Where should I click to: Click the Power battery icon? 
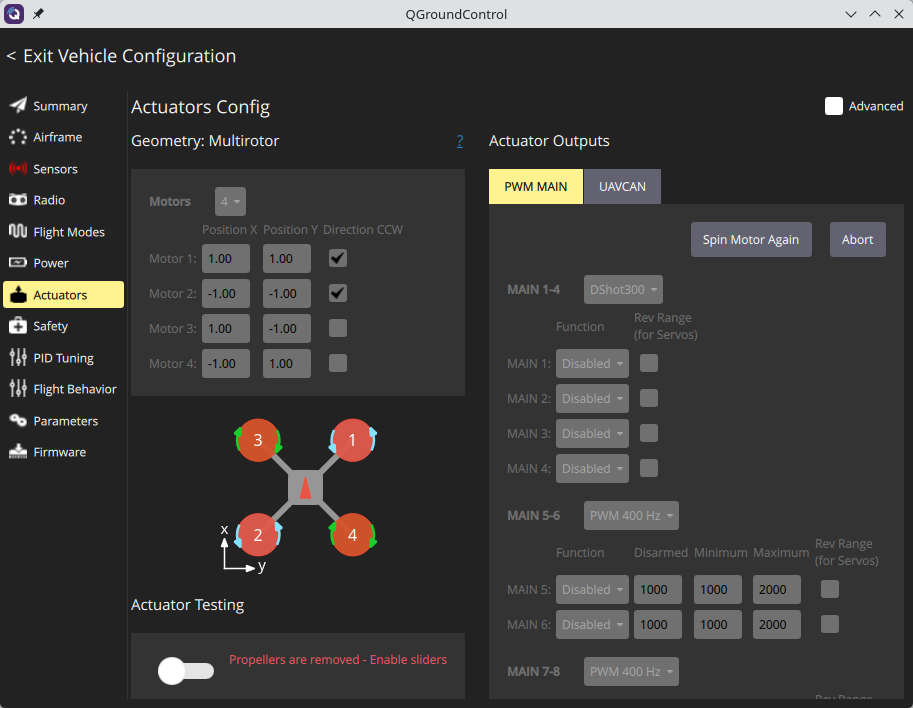[x=18, y=263]
